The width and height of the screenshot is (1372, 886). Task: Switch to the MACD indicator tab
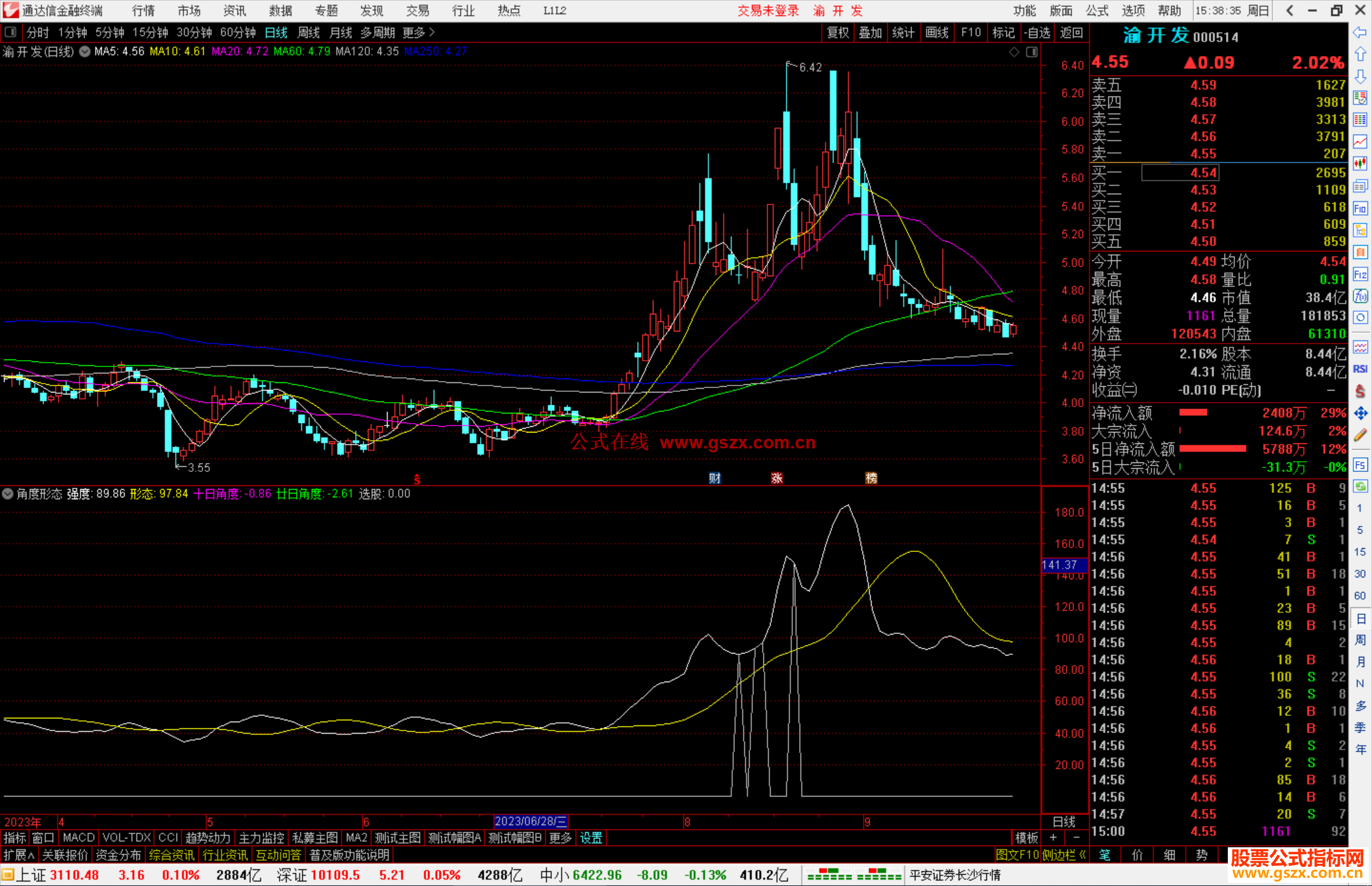click(78, 838)
